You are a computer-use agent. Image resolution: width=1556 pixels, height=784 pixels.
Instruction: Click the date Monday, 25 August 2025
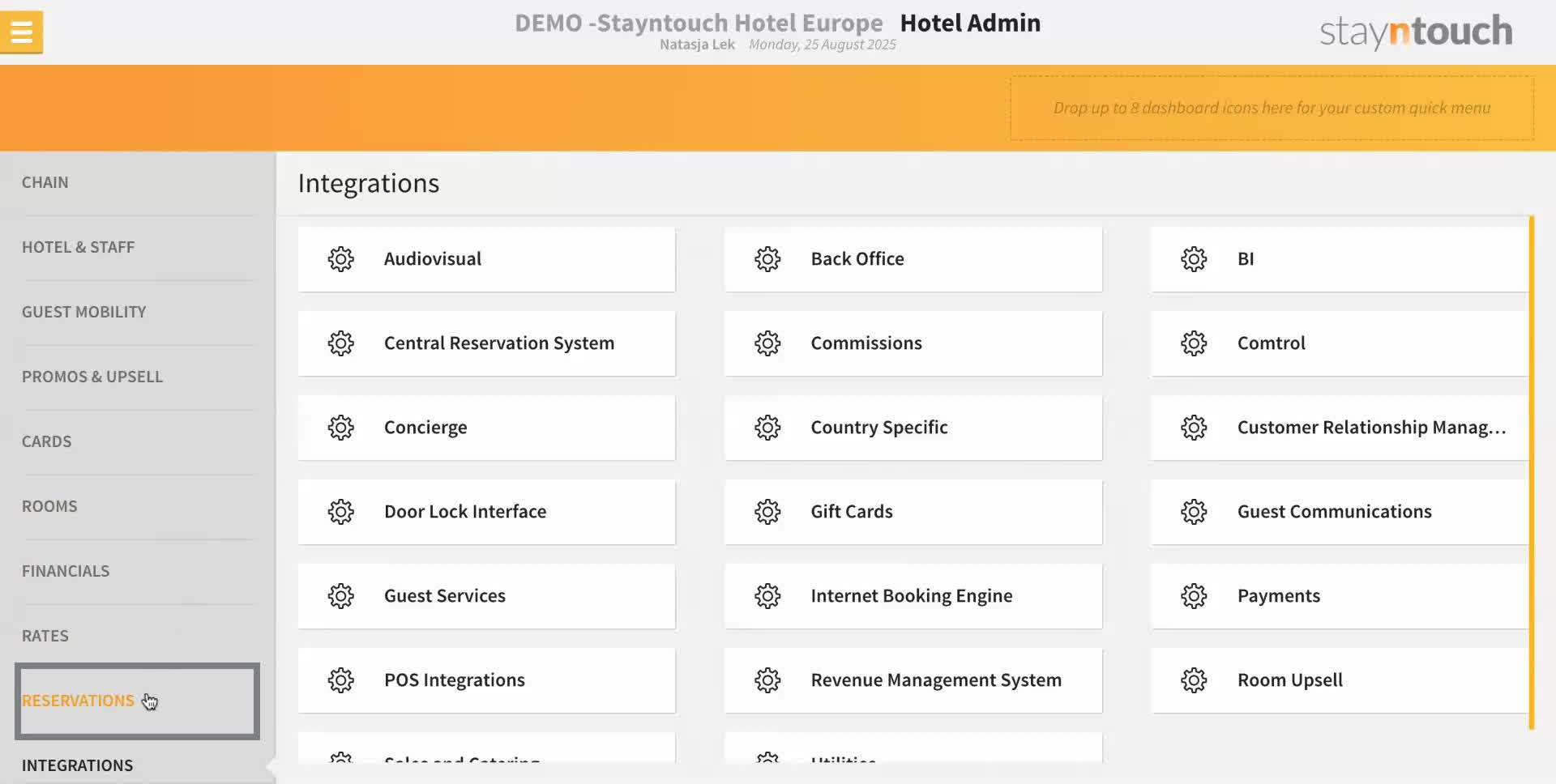tap(823, 45)
